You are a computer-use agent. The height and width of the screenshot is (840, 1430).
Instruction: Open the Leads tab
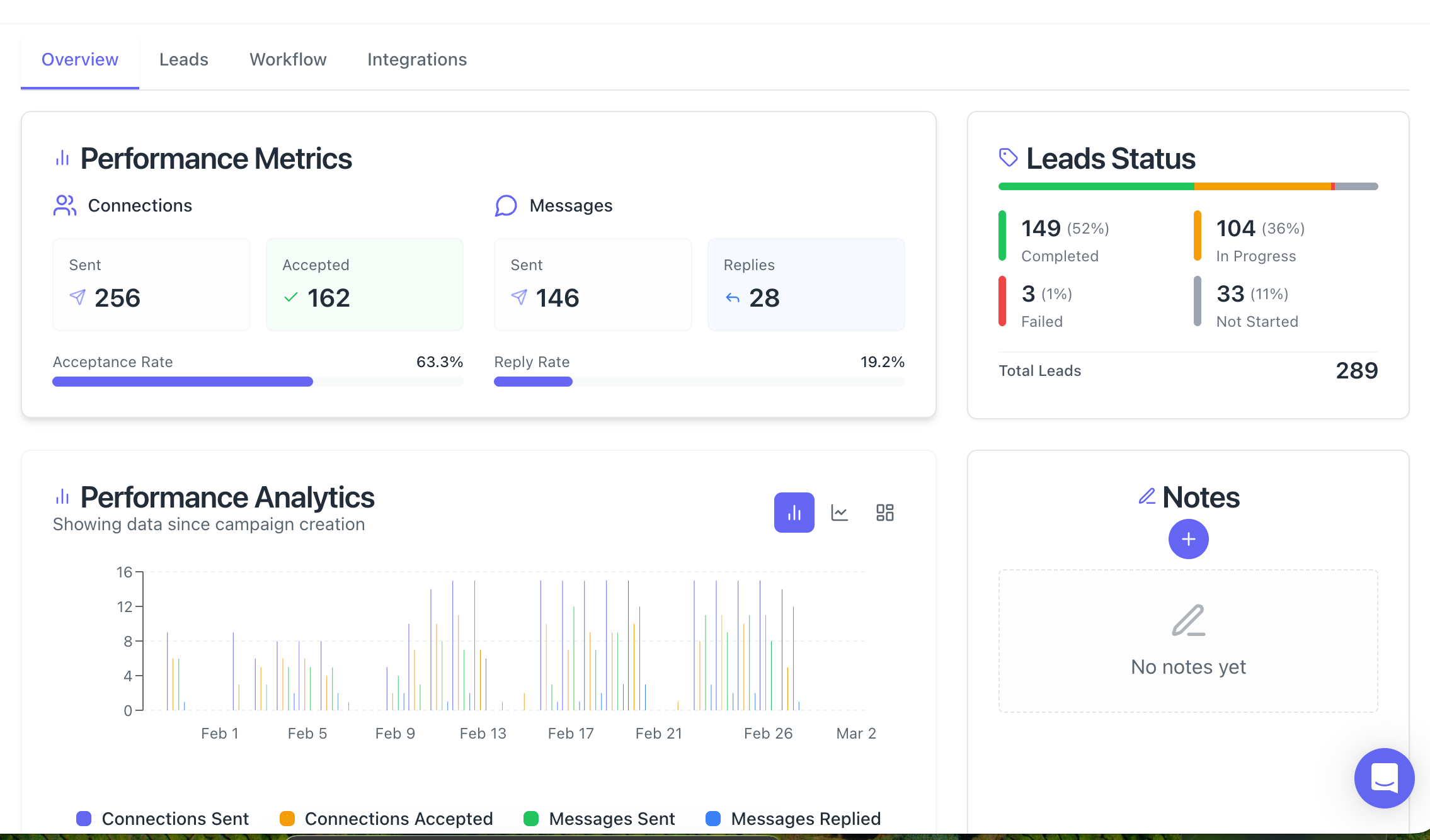[183, 59]
